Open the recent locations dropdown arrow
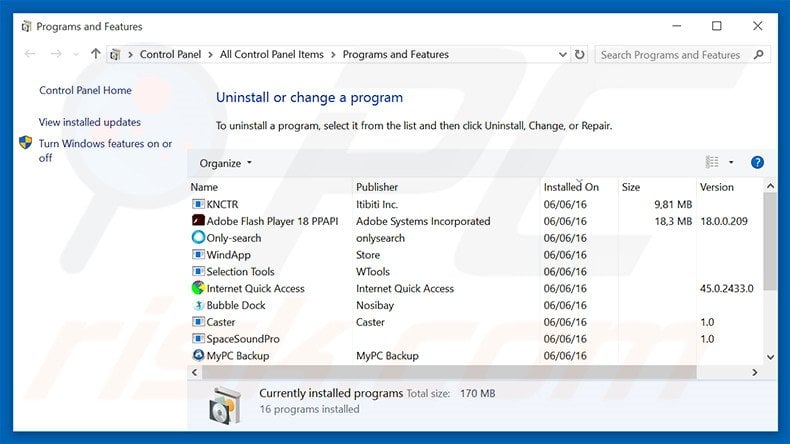The height and width of the screenshot is (444, 790). coord(76,54)
